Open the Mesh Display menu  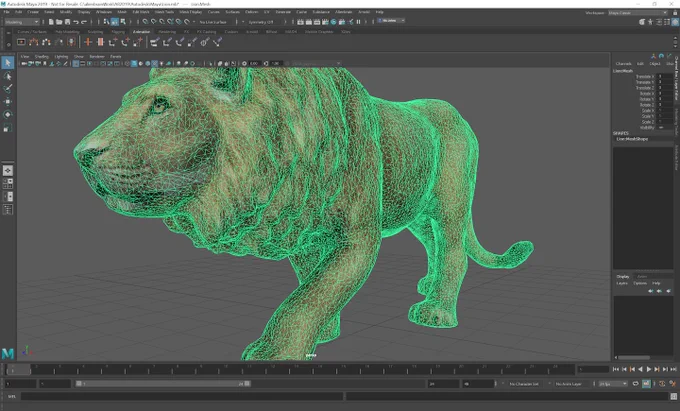tap(190, 12)
